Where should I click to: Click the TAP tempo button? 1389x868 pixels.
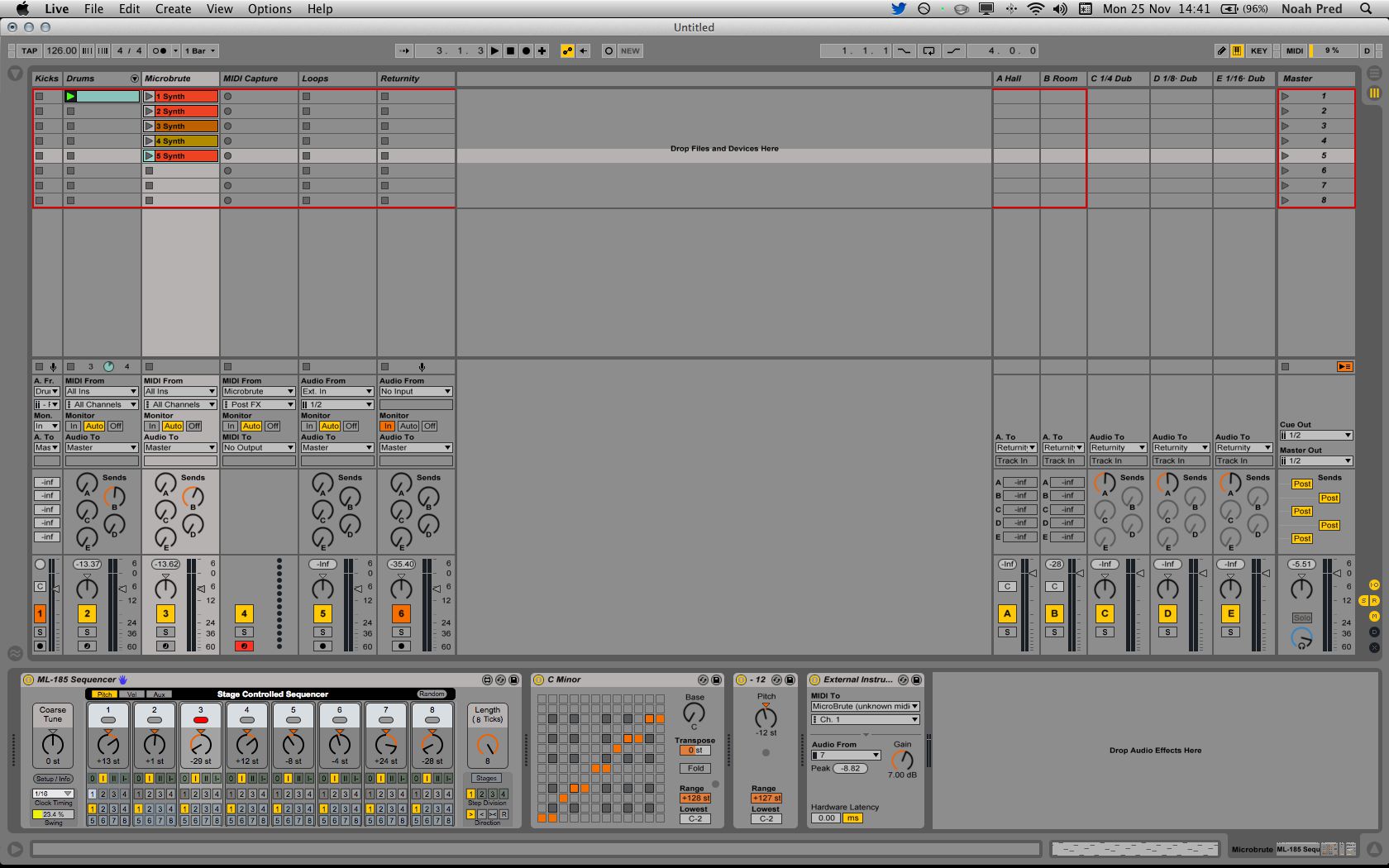pyautogui.click(x=30, y=50)
